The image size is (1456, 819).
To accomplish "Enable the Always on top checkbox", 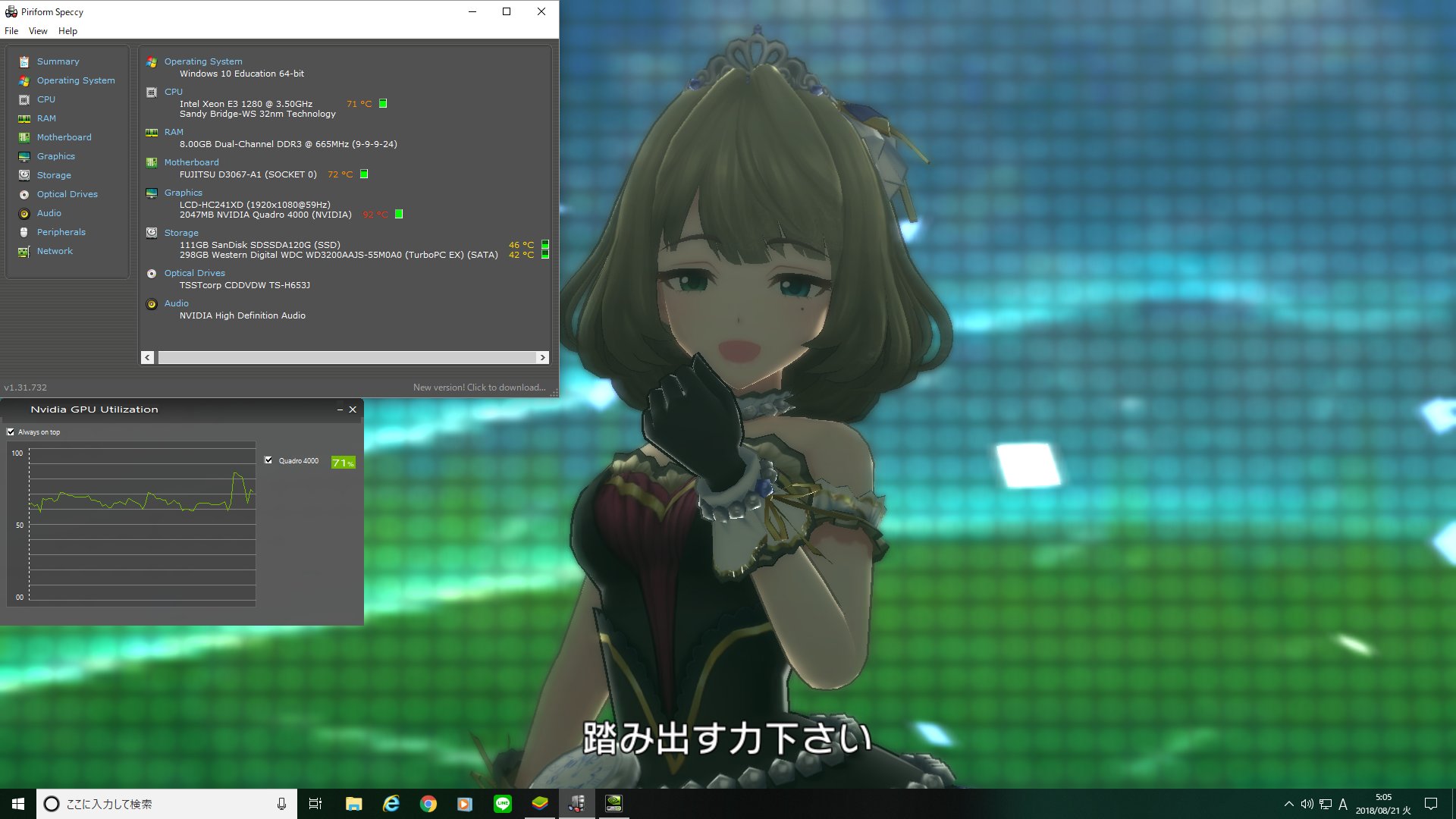I will click(x=11, y=431).
